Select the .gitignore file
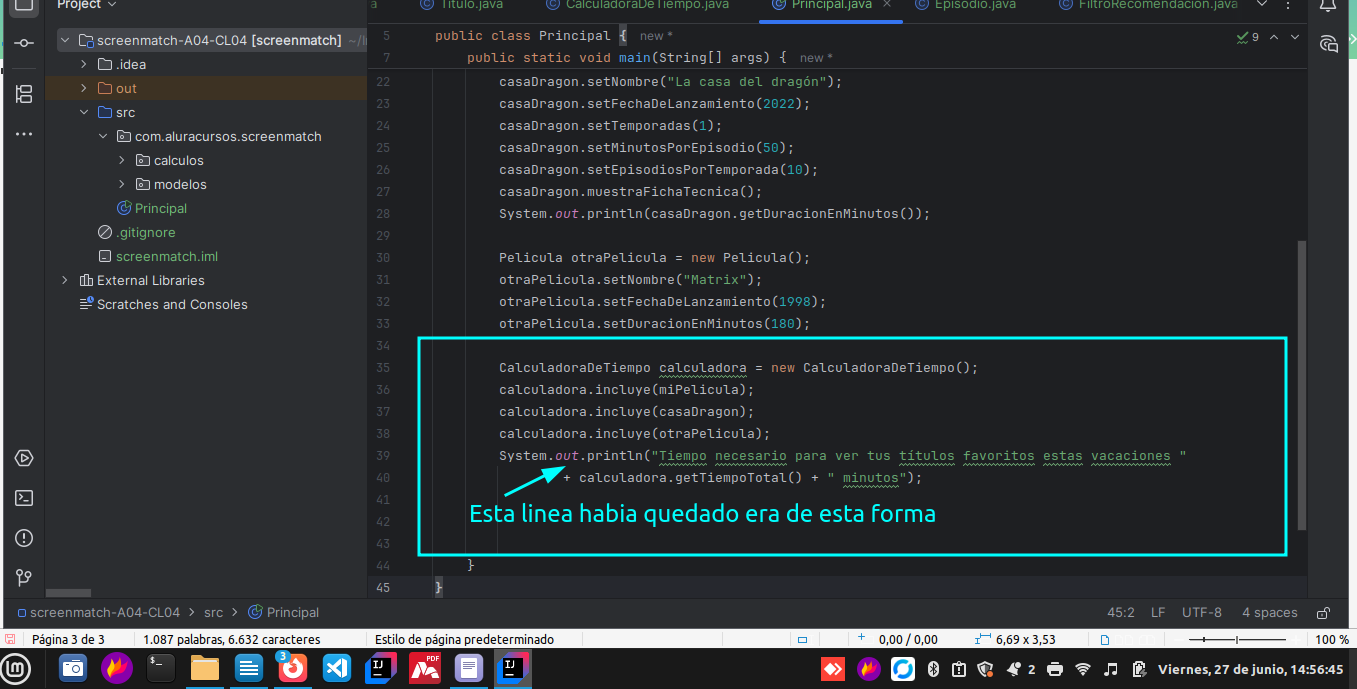The image size is (1357, 689). (136, 232)
